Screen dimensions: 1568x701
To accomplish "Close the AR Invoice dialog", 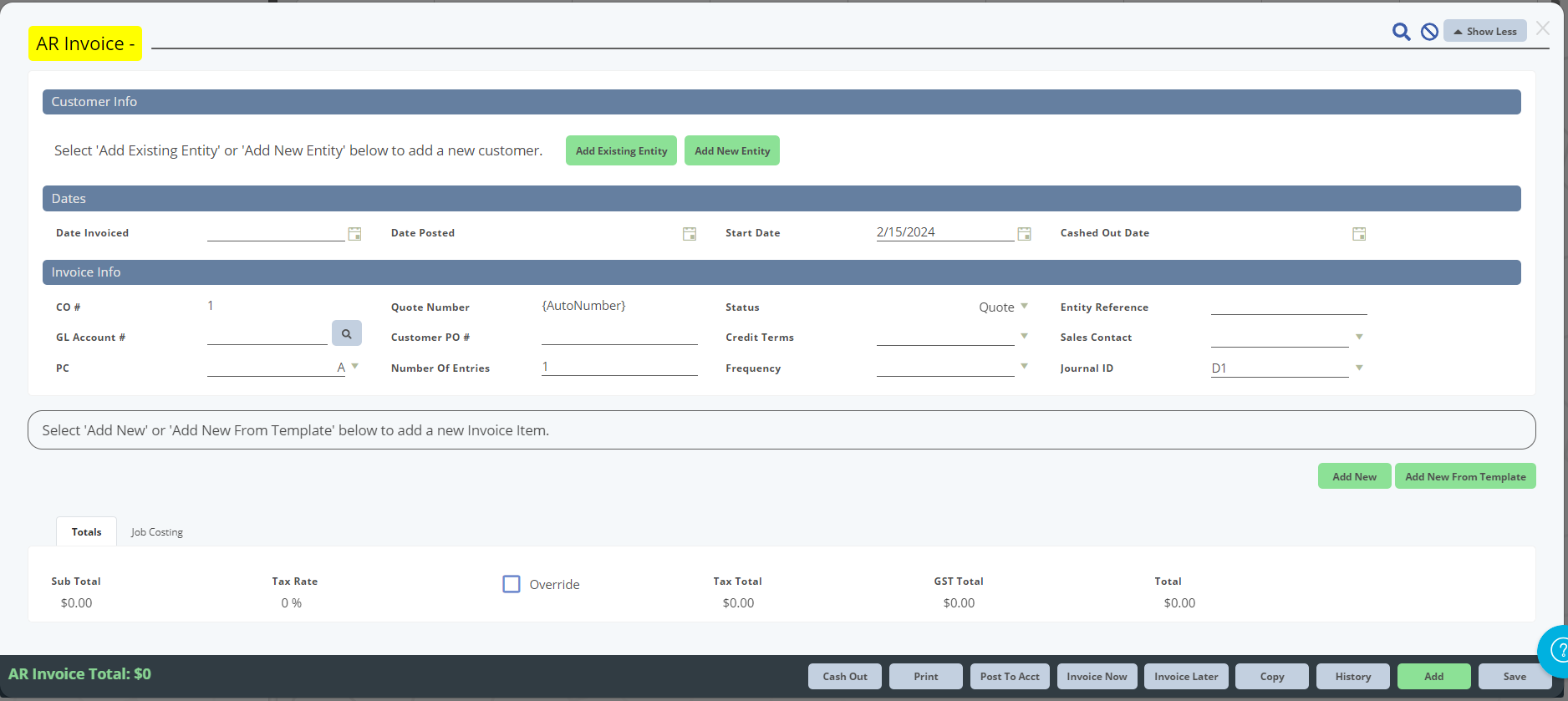I will [1543, 29].
